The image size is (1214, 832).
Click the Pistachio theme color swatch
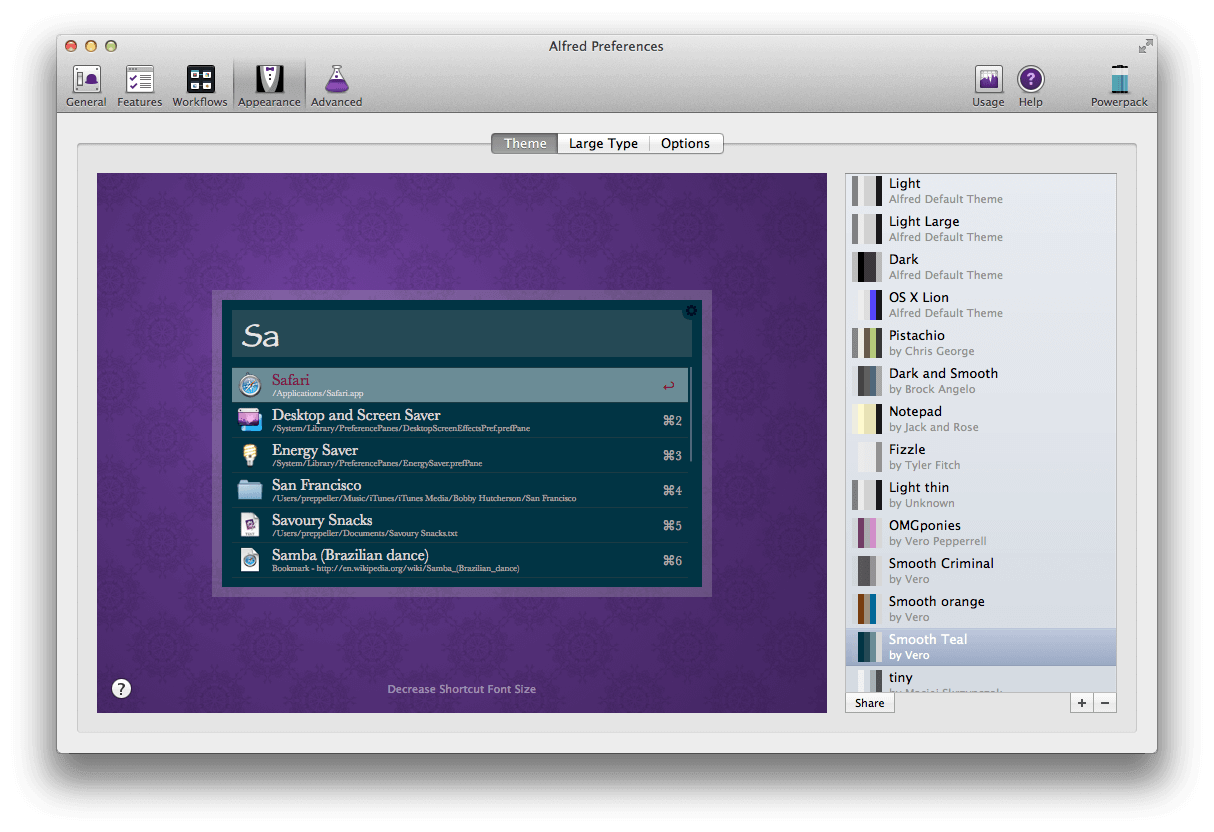pyautogui.click(x=866, y=342)
